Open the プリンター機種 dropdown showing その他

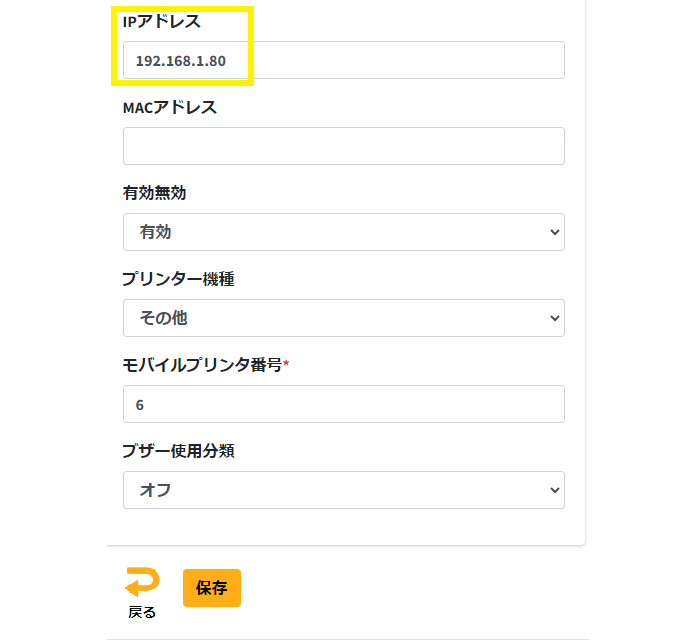[x=343, y=318]
